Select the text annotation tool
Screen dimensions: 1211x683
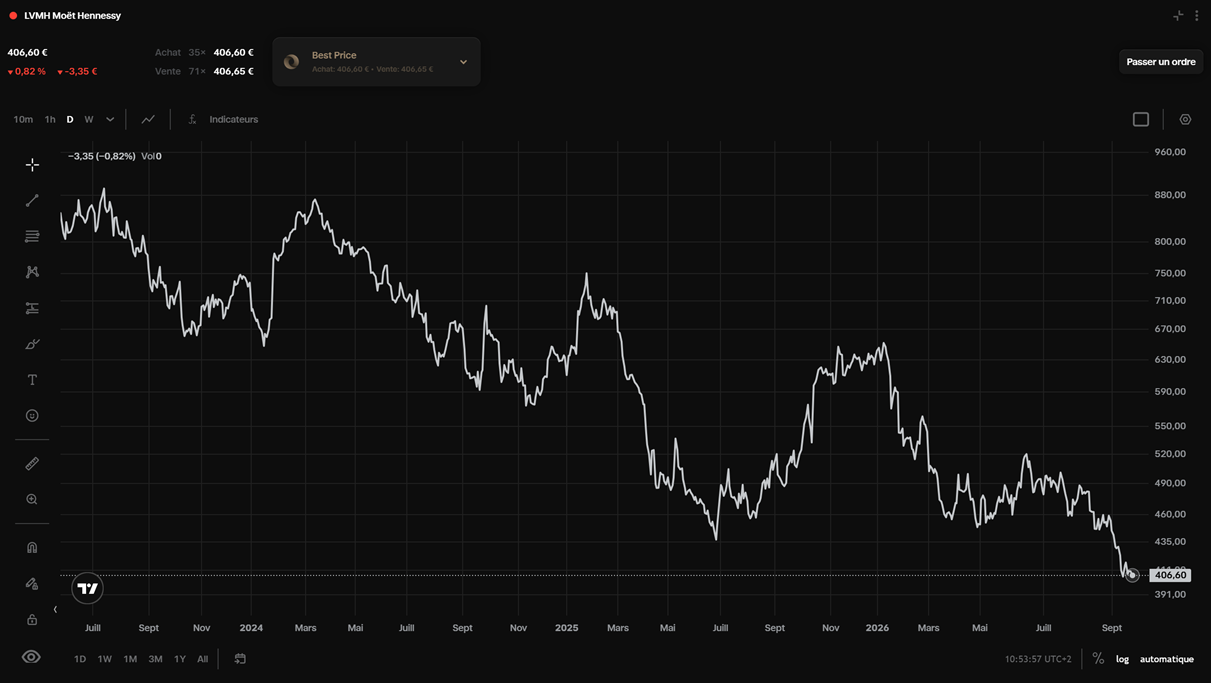point(32,380)
